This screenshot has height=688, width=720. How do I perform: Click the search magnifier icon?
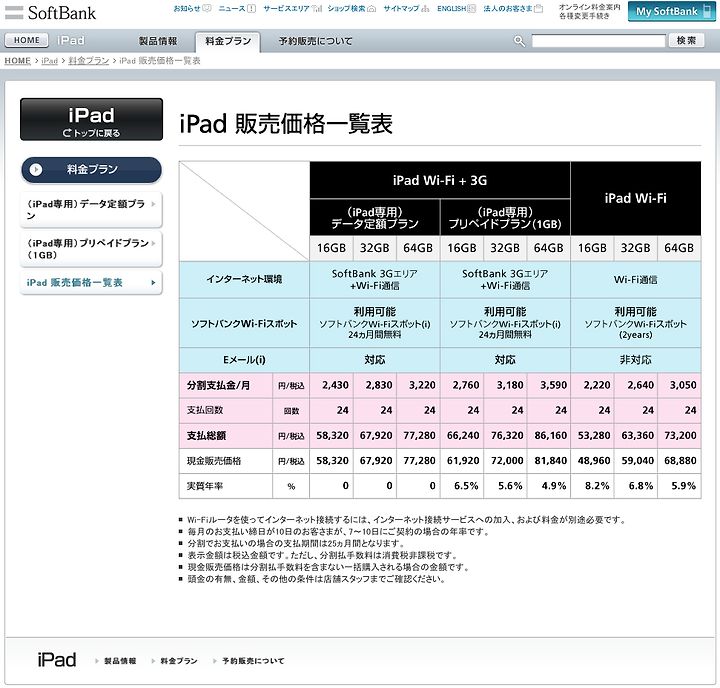click(x=519, y=41)
